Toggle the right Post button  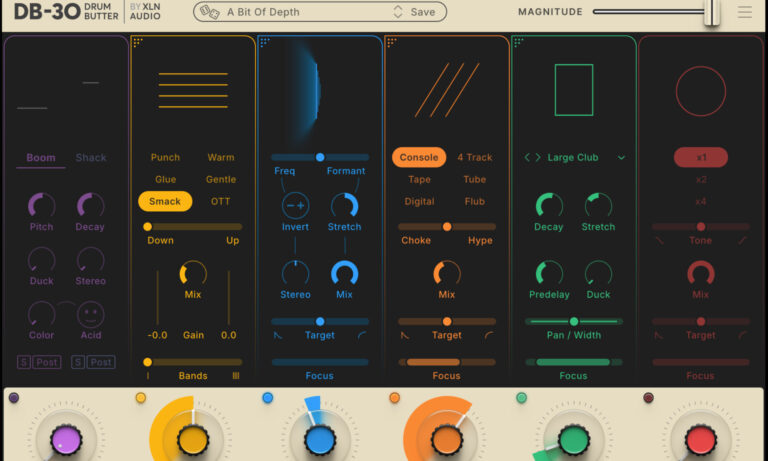(x=101, y=362)
